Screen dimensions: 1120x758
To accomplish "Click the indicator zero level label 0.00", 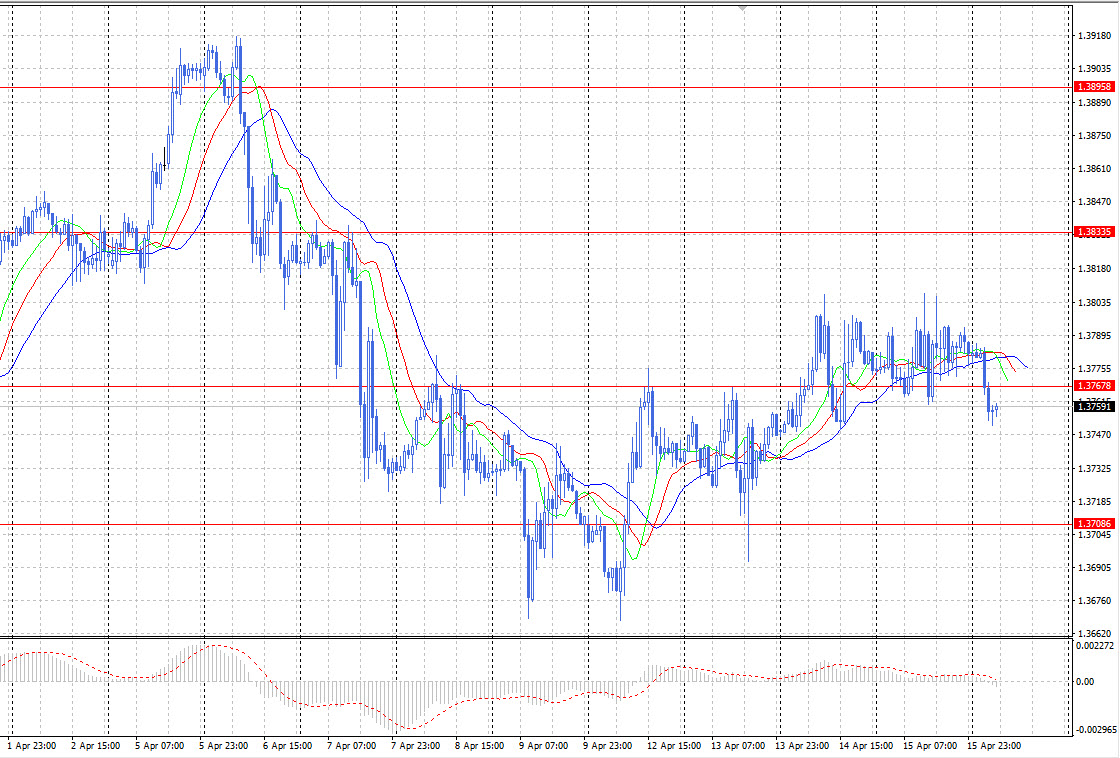I will 1085,682.
